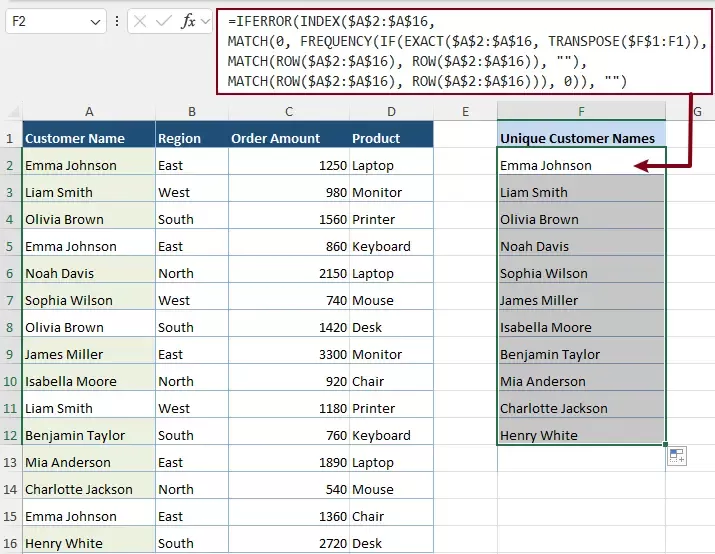715x554 pixels.
Task: Click the fill handle at selection corner
Action: tap(666, 444)
